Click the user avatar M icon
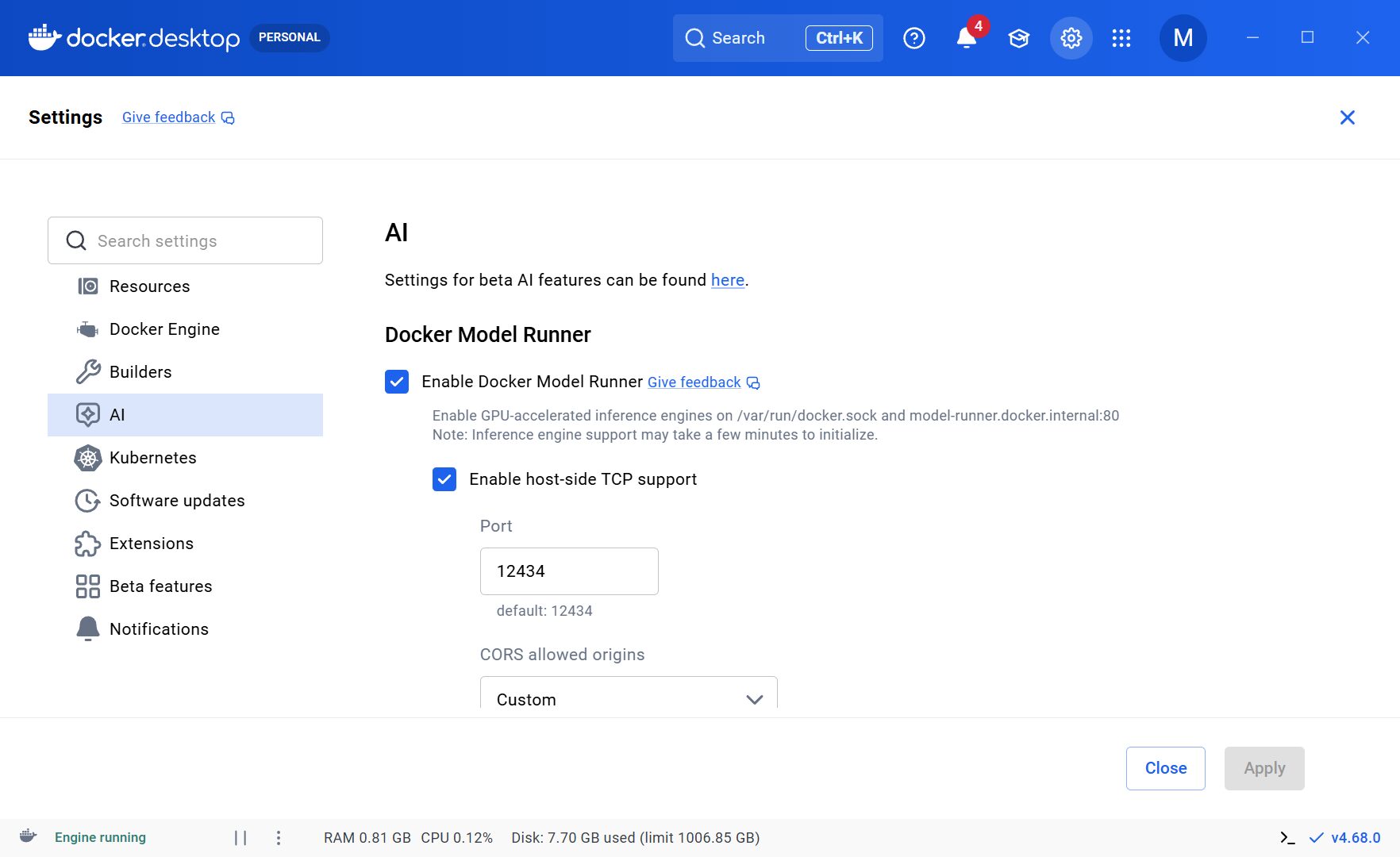 (x=1183, y=38)
